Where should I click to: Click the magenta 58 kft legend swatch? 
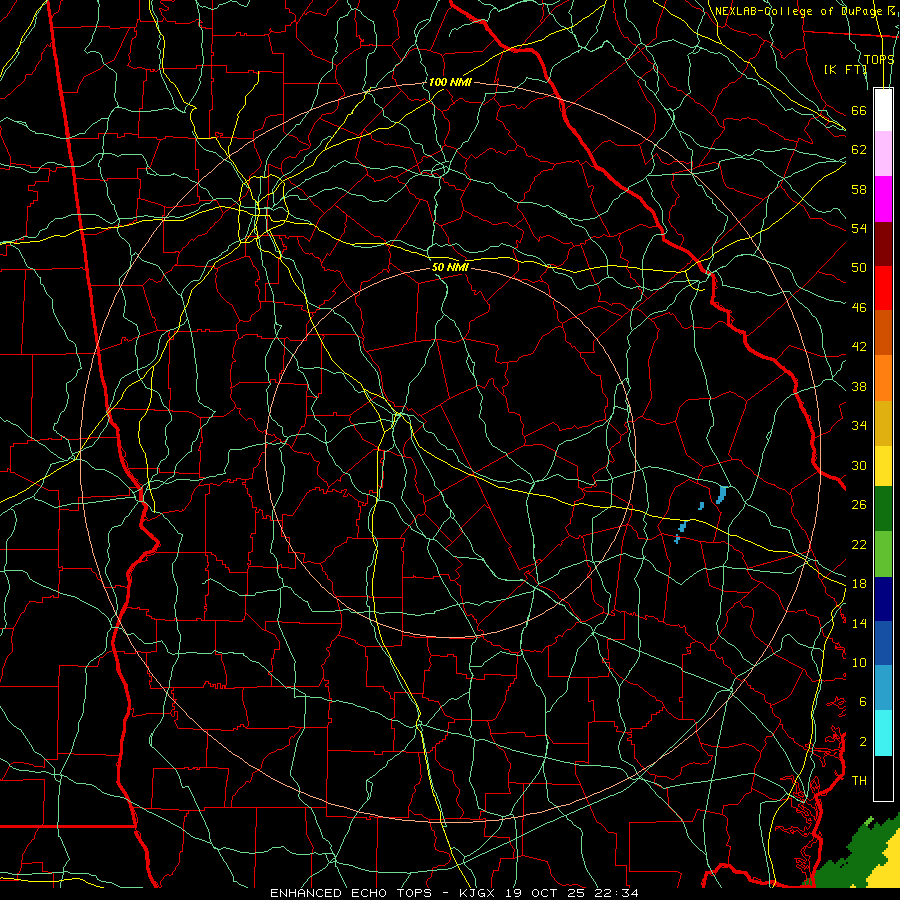(883, 199)
